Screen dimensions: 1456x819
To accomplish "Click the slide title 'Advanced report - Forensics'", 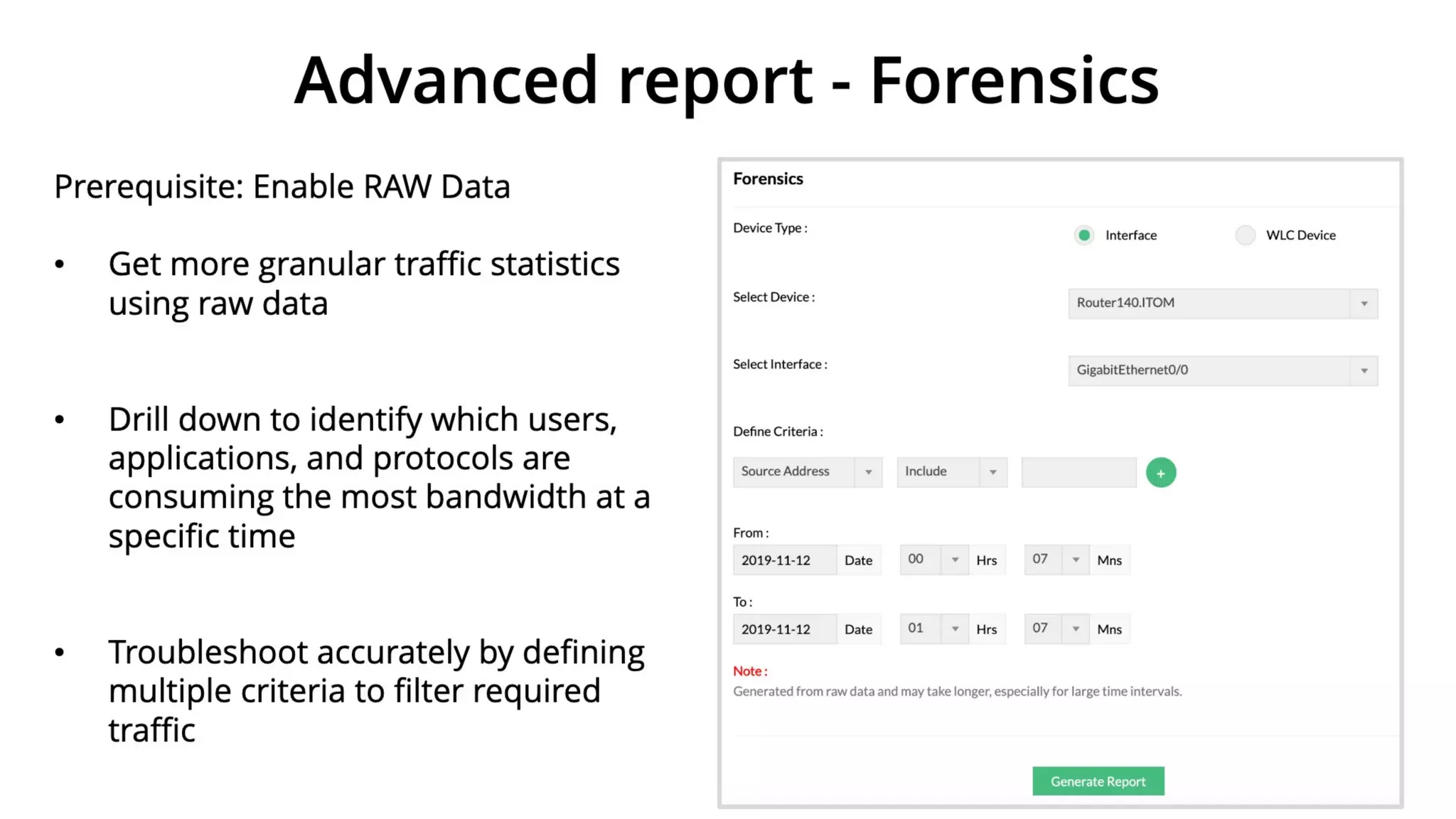I will (x=727, y=82).
